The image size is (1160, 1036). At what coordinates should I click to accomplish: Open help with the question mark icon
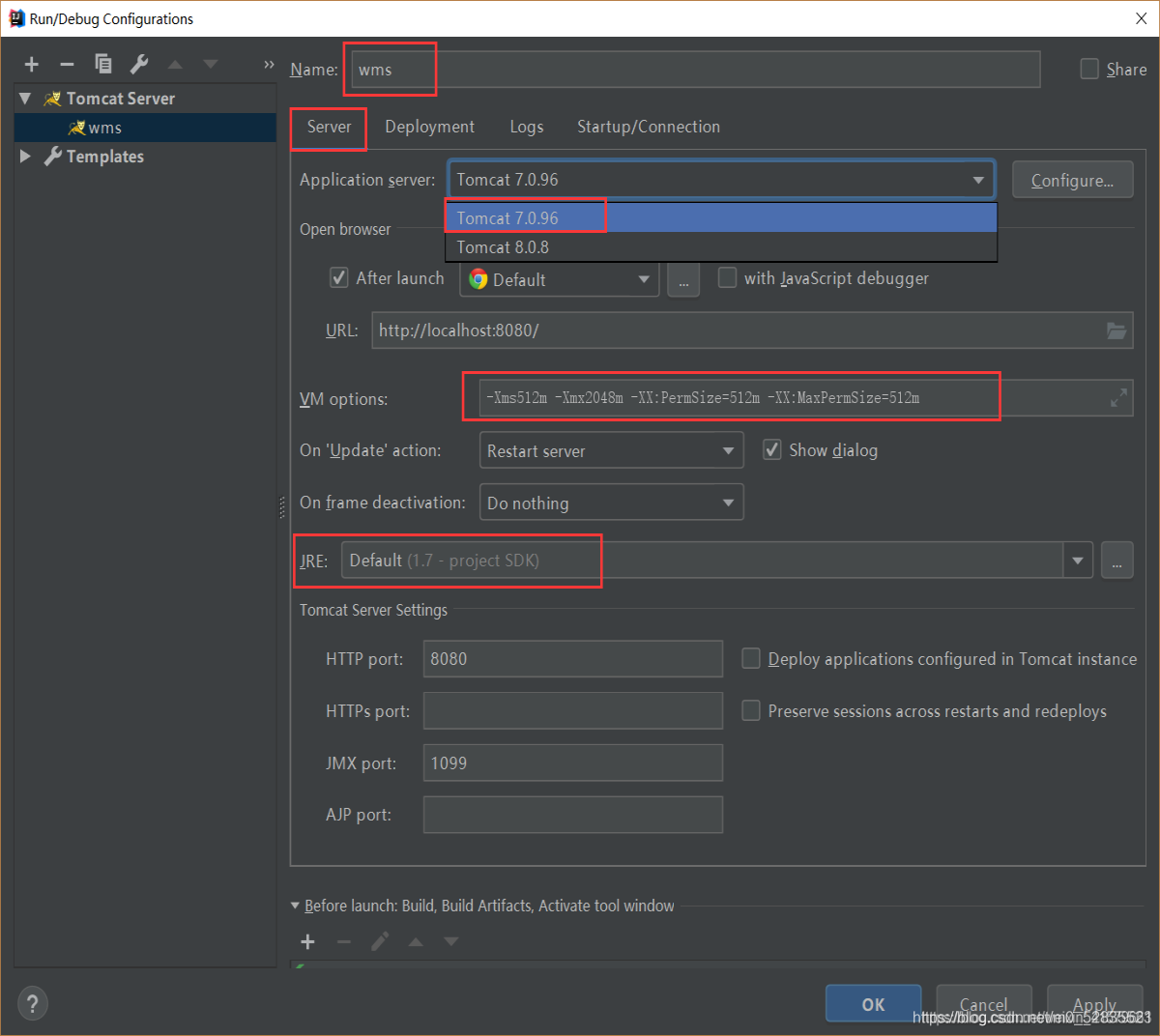click(32, 1003)
